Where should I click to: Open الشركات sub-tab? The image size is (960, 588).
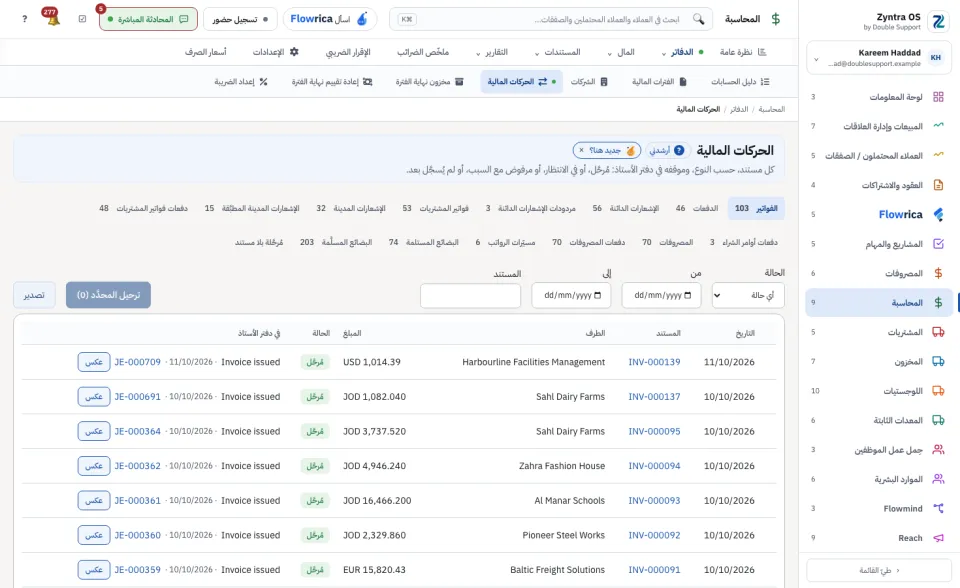589,81
